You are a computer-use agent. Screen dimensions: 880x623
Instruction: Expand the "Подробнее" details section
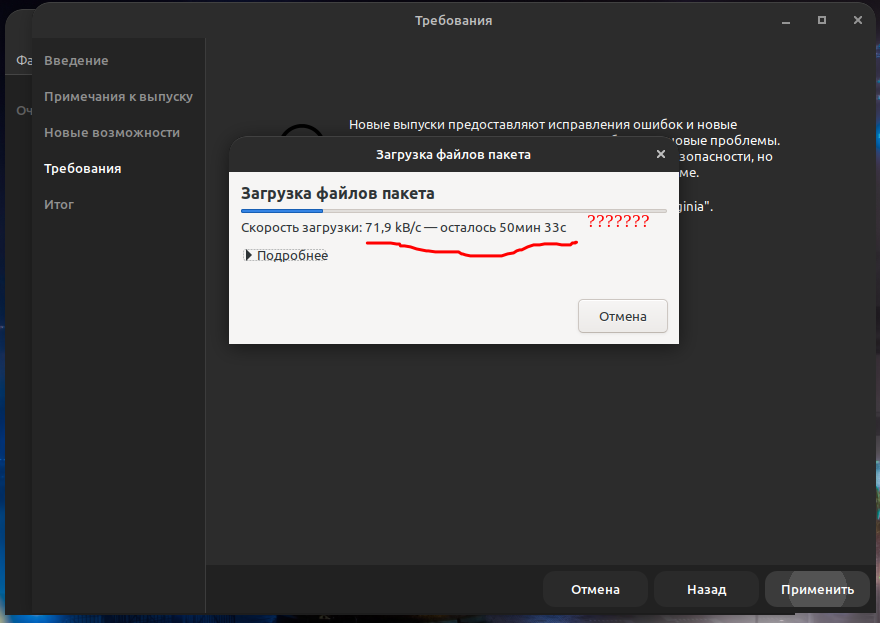[x=292, y=255]
